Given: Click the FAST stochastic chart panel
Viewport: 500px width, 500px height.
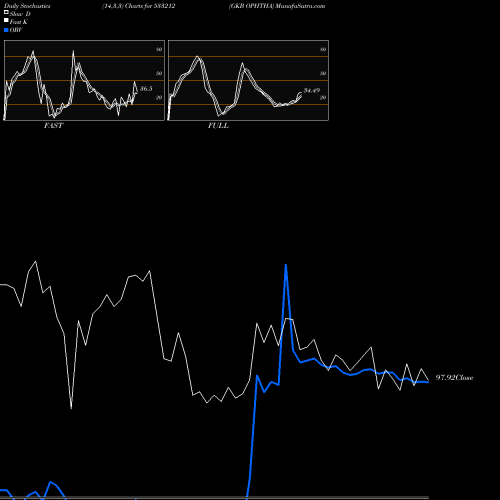Looking at the screenshot, I should pos(84,80).
